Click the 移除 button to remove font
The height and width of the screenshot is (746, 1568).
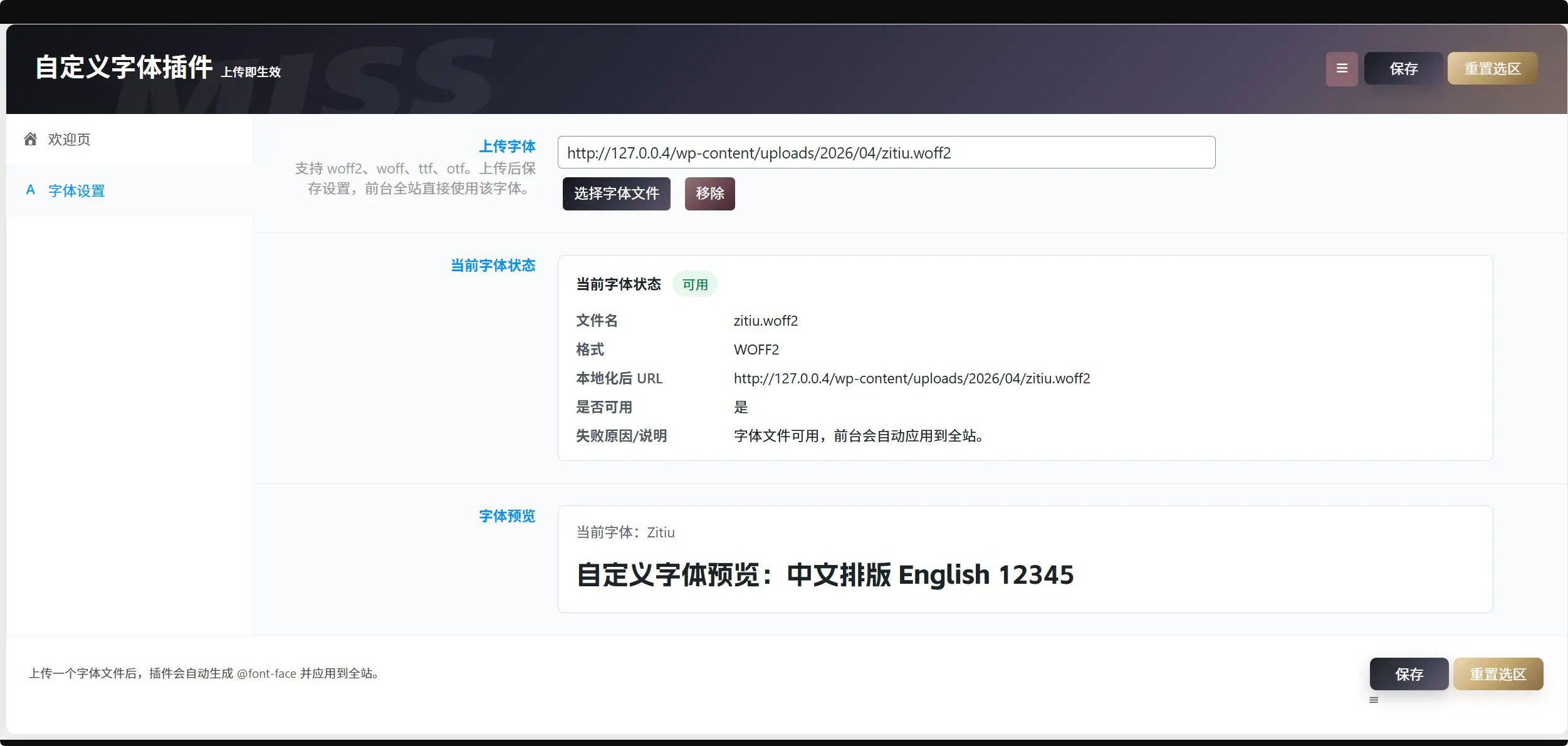coord(709,194)
